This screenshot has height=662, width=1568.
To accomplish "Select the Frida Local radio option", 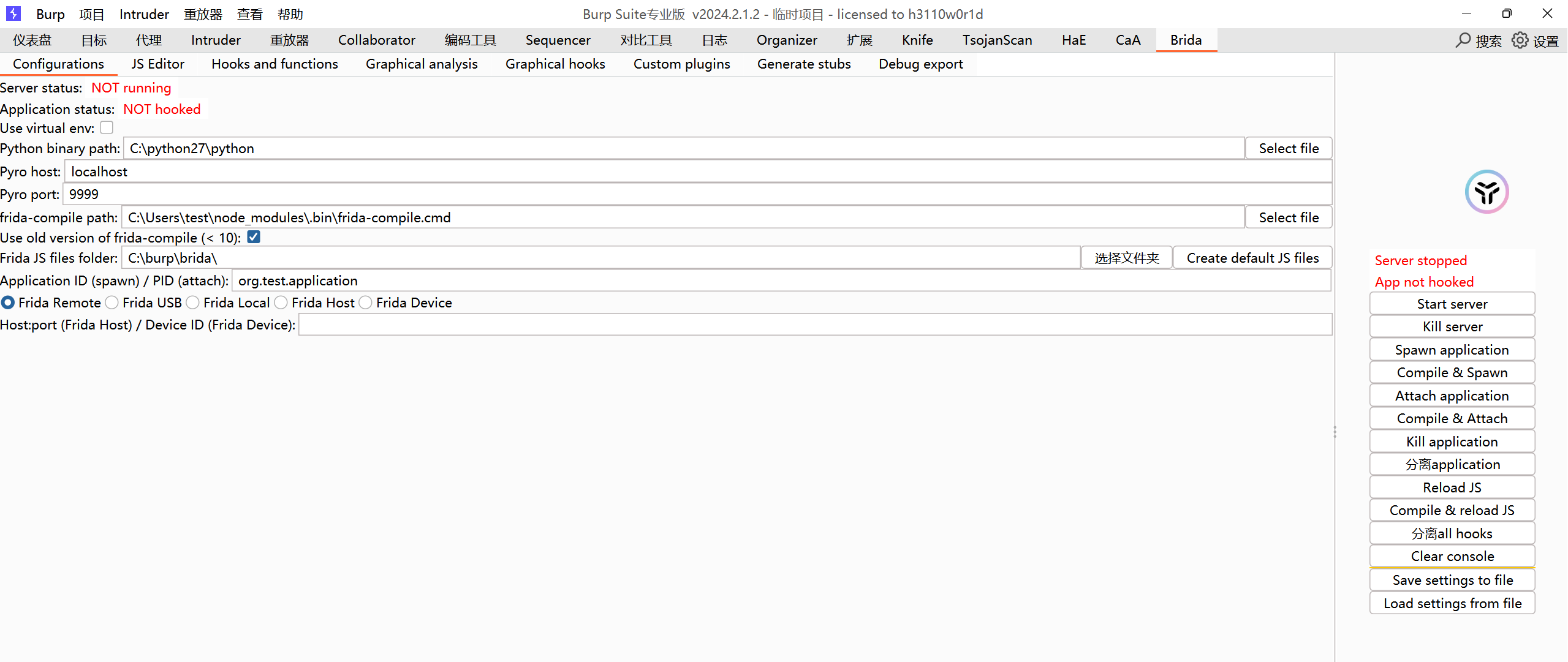I will coord(193,303).
